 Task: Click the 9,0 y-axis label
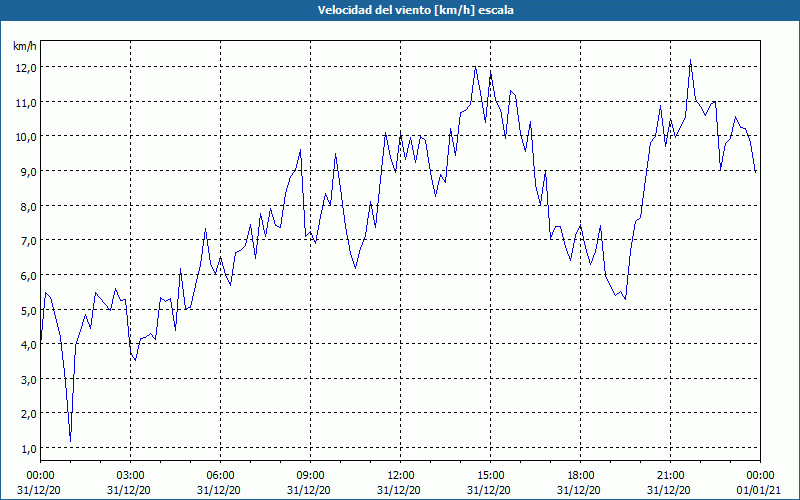tap(28, 171)
